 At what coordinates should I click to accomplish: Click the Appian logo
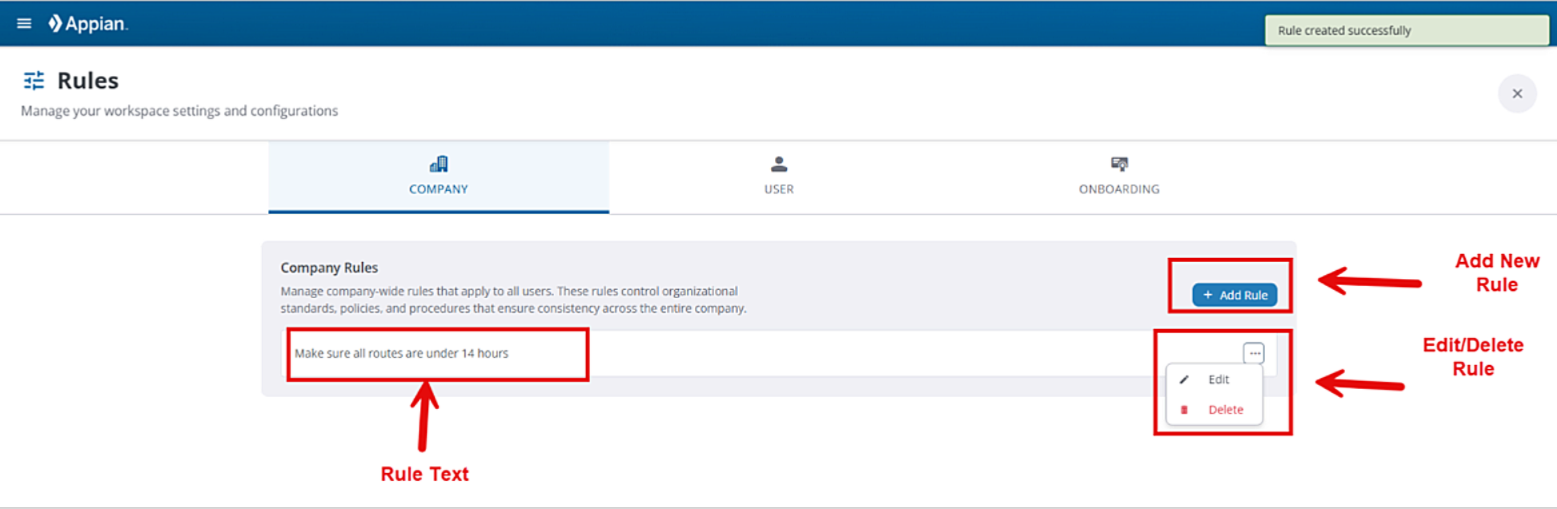88,24
